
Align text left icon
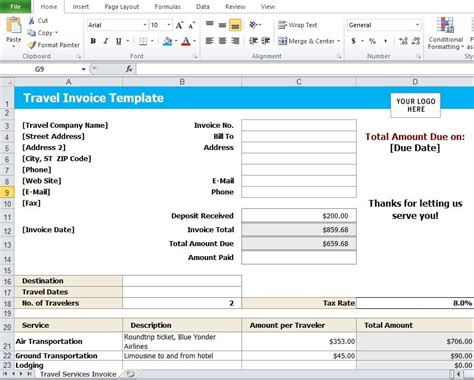[210, 41]
